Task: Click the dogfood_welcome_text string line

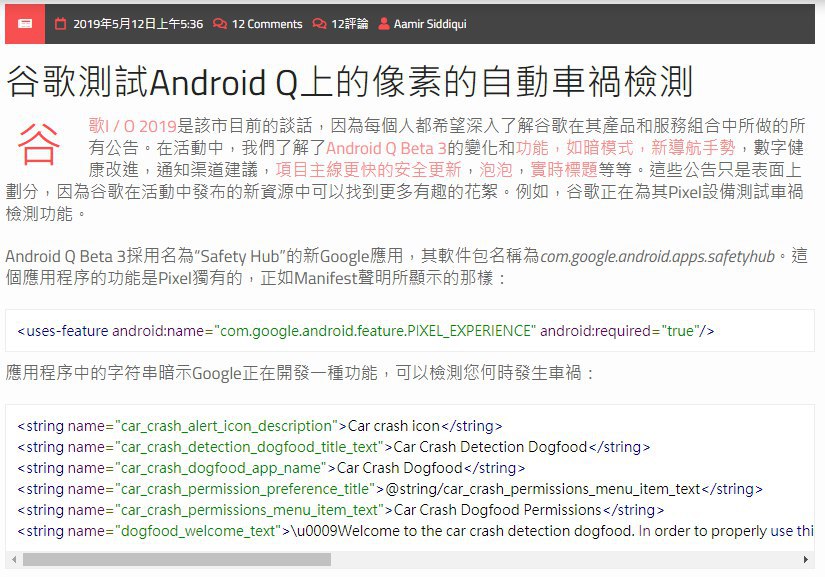Action: (x=416, y=531)
